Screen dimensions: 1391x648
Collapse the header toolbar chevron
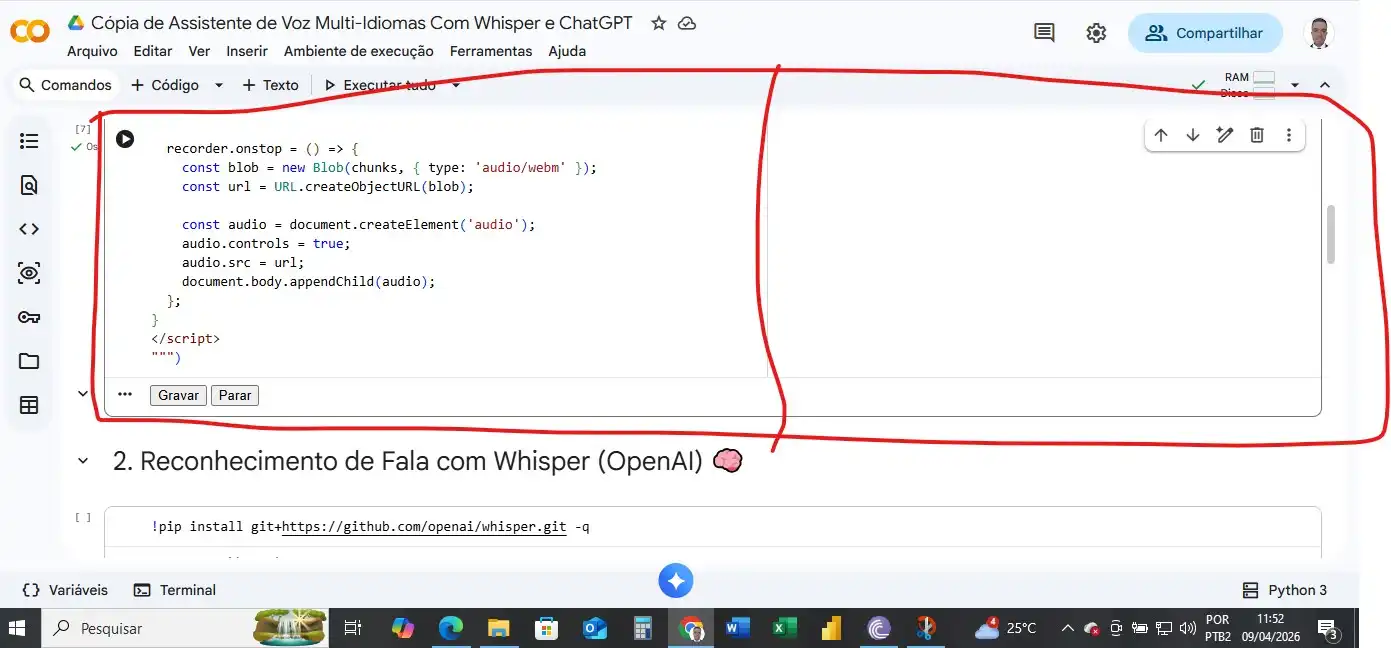pos(1325,85)
